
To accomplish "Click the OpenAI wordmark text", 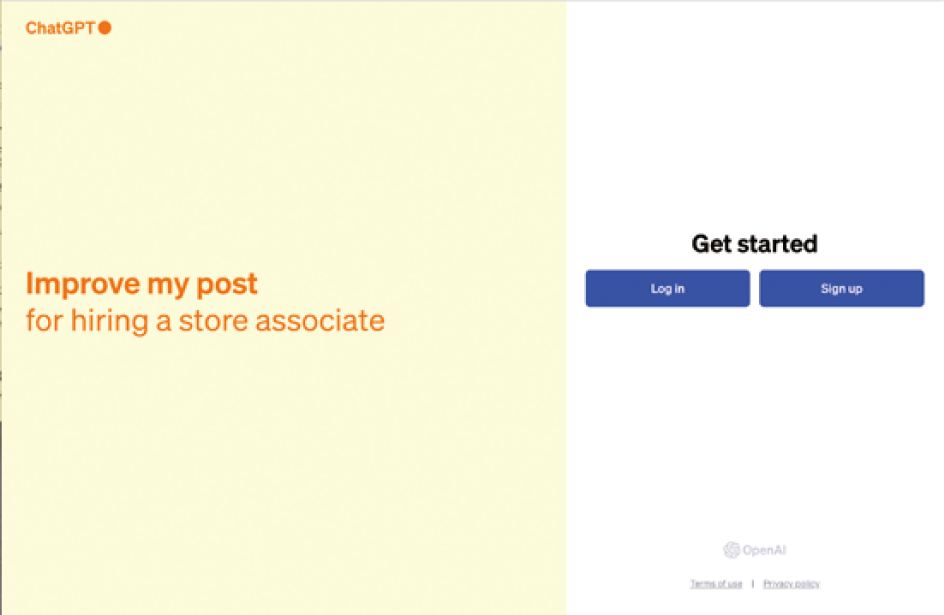I will pos(764,550).
